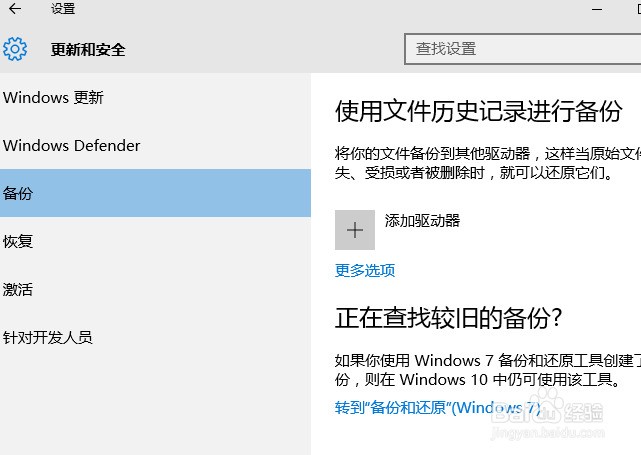The image size is (641, 455).
Task: Click the plus icon to add a drive
Action: 355,230
